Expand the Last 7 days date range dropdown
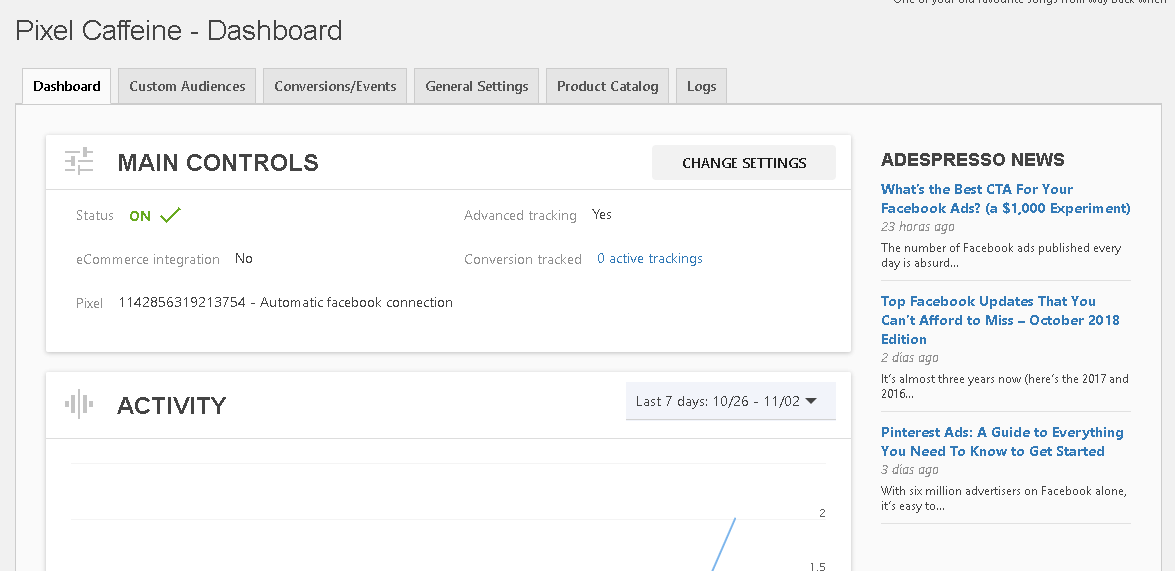Image resolution: width=1175 pixels, height=571 pixels. (731, 401)
